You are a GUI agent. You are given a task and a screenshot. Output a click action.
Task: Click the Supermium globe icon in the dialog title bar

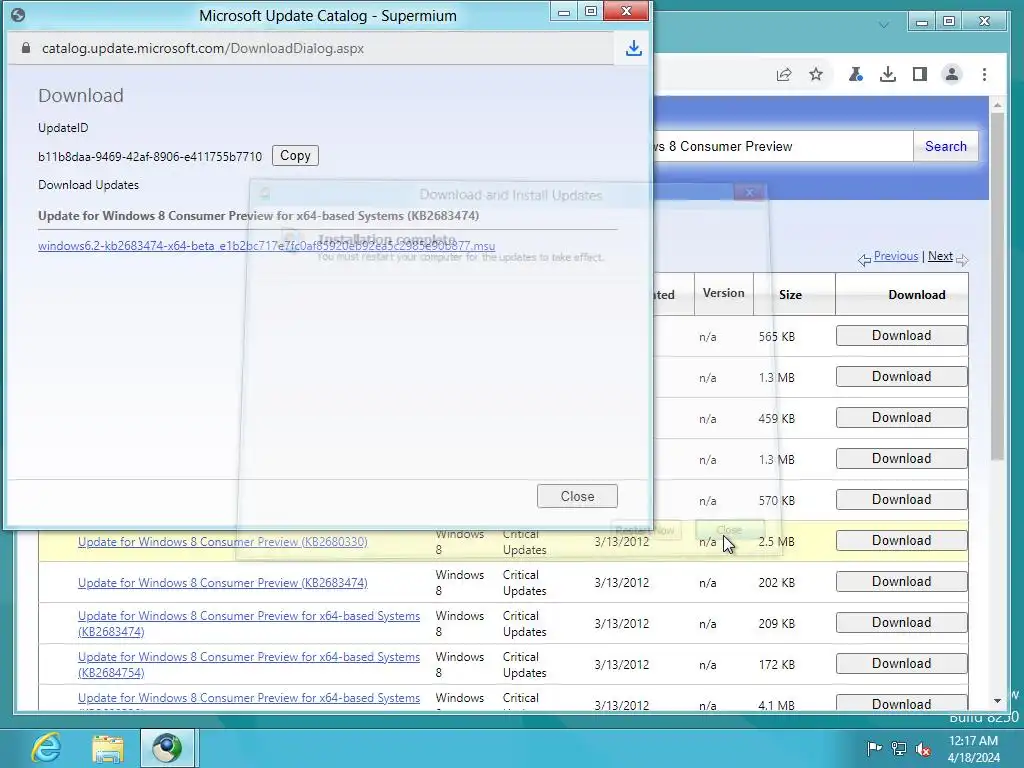pyautogui.click(x=18, y=14)
